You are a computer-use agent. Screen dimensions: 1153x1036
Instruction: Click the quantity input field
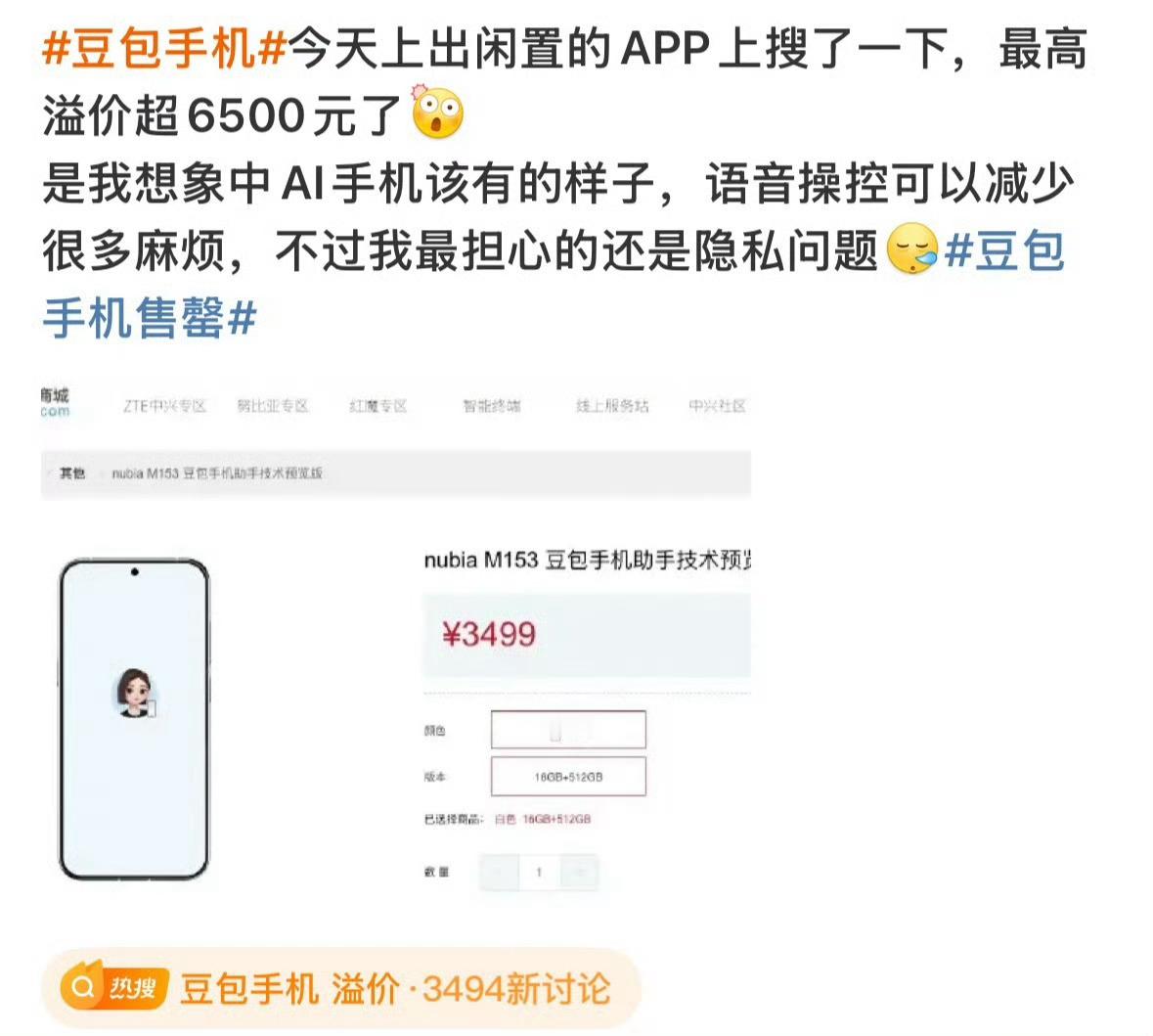click(x=540, y=873)
